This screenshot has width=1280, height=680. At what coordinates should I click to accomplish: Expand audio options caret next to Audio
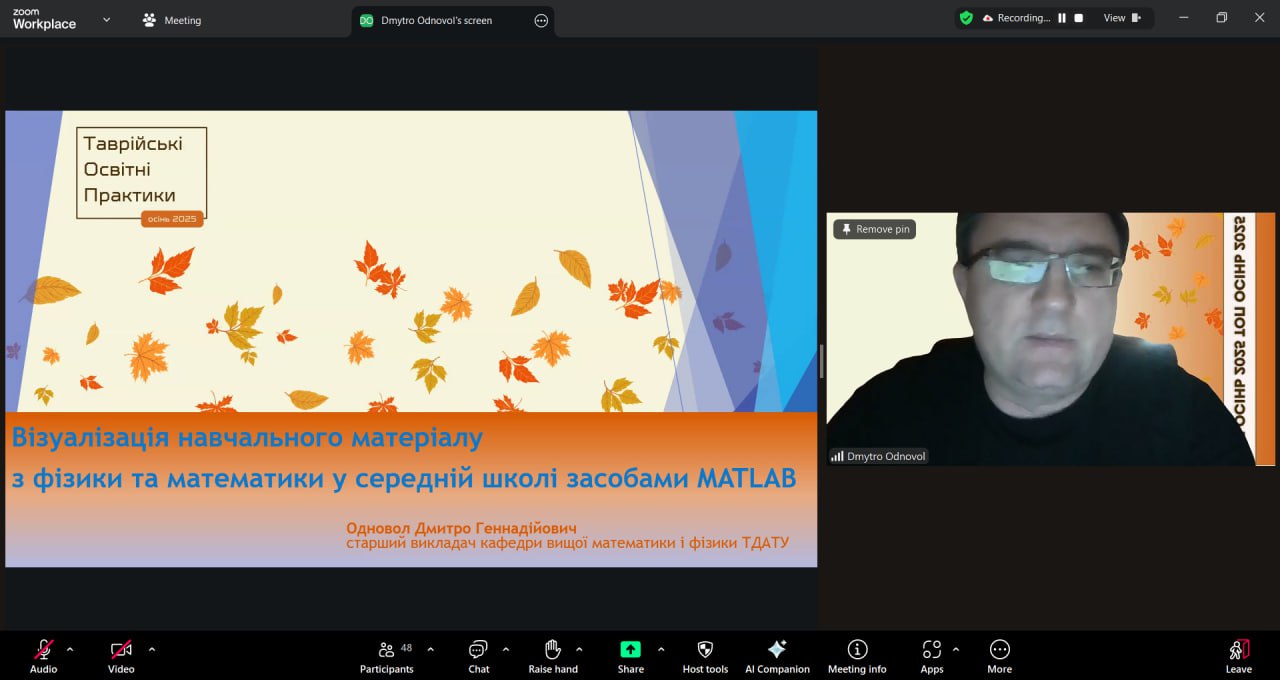(70, 649)
